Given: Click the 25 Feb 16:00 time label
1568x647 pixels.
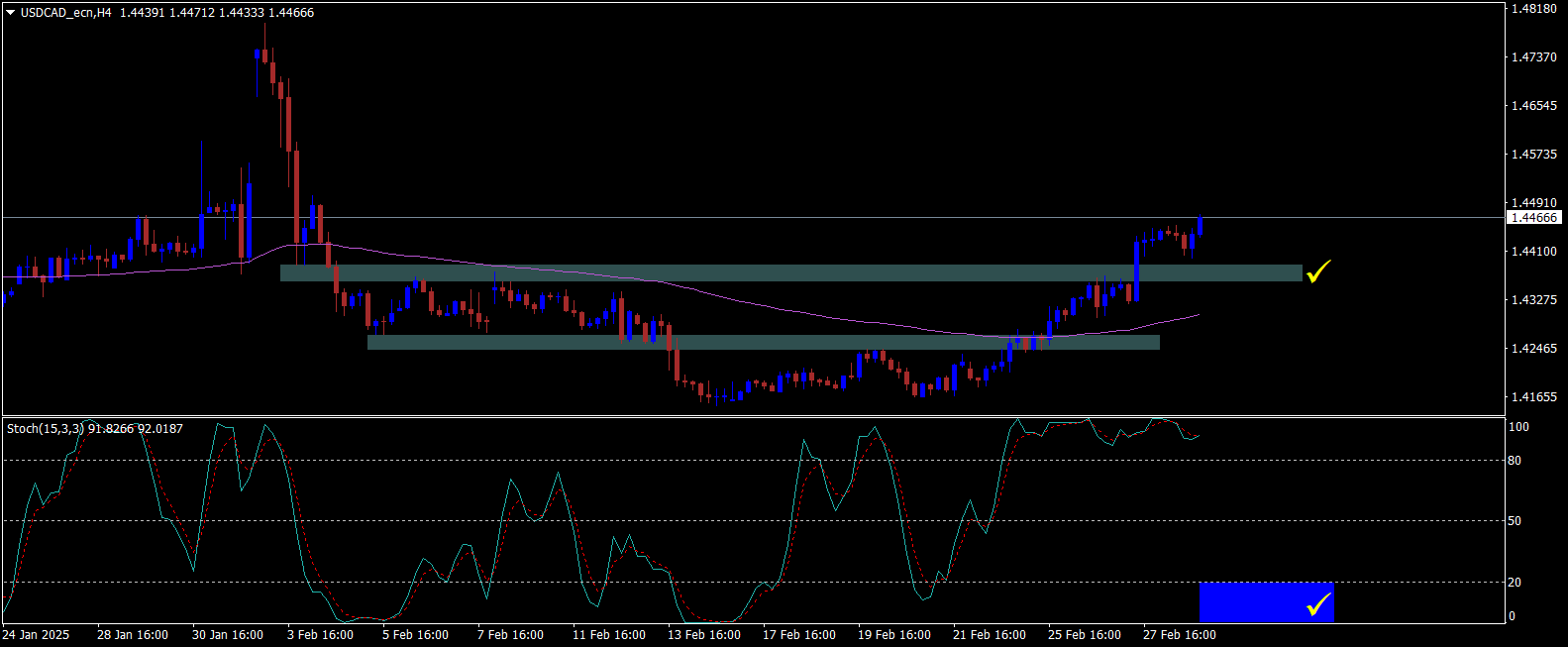Looking at the screenshot, I should coord(1085,635).
